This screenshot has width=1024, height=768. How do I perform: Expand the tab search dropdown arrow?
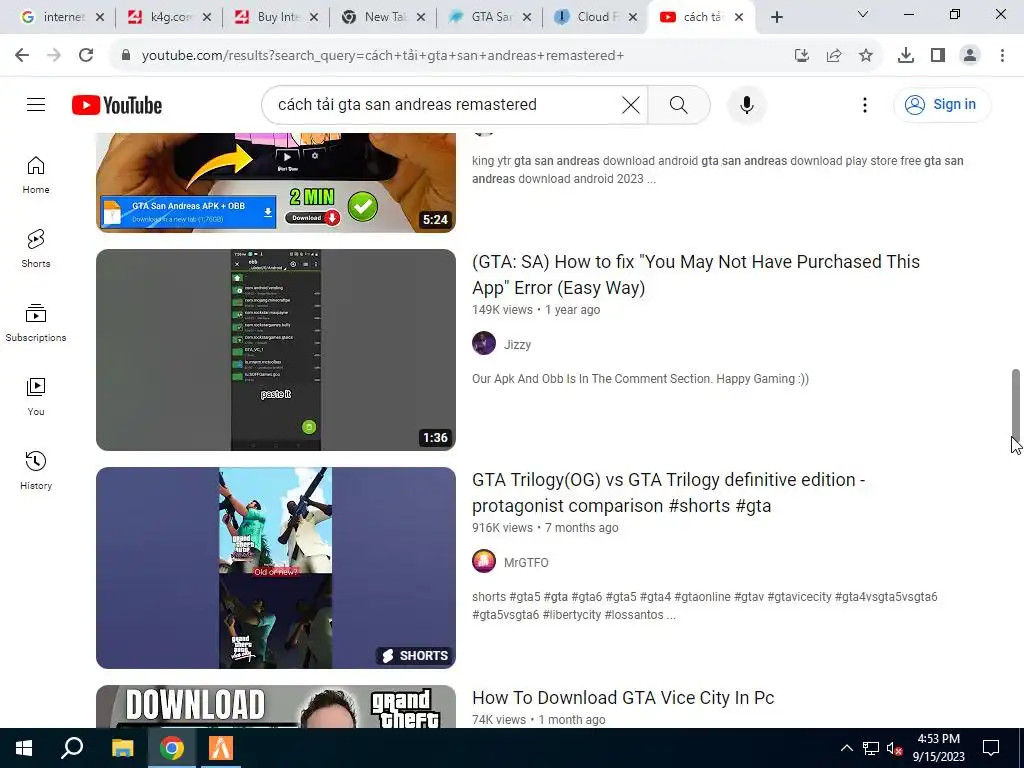[863, 14]
